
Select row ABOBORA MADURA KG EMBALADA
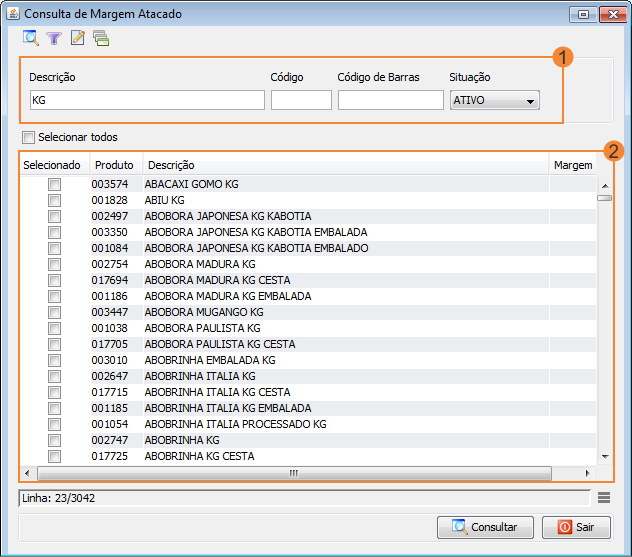pyautogui.click(x=308, y=296)
